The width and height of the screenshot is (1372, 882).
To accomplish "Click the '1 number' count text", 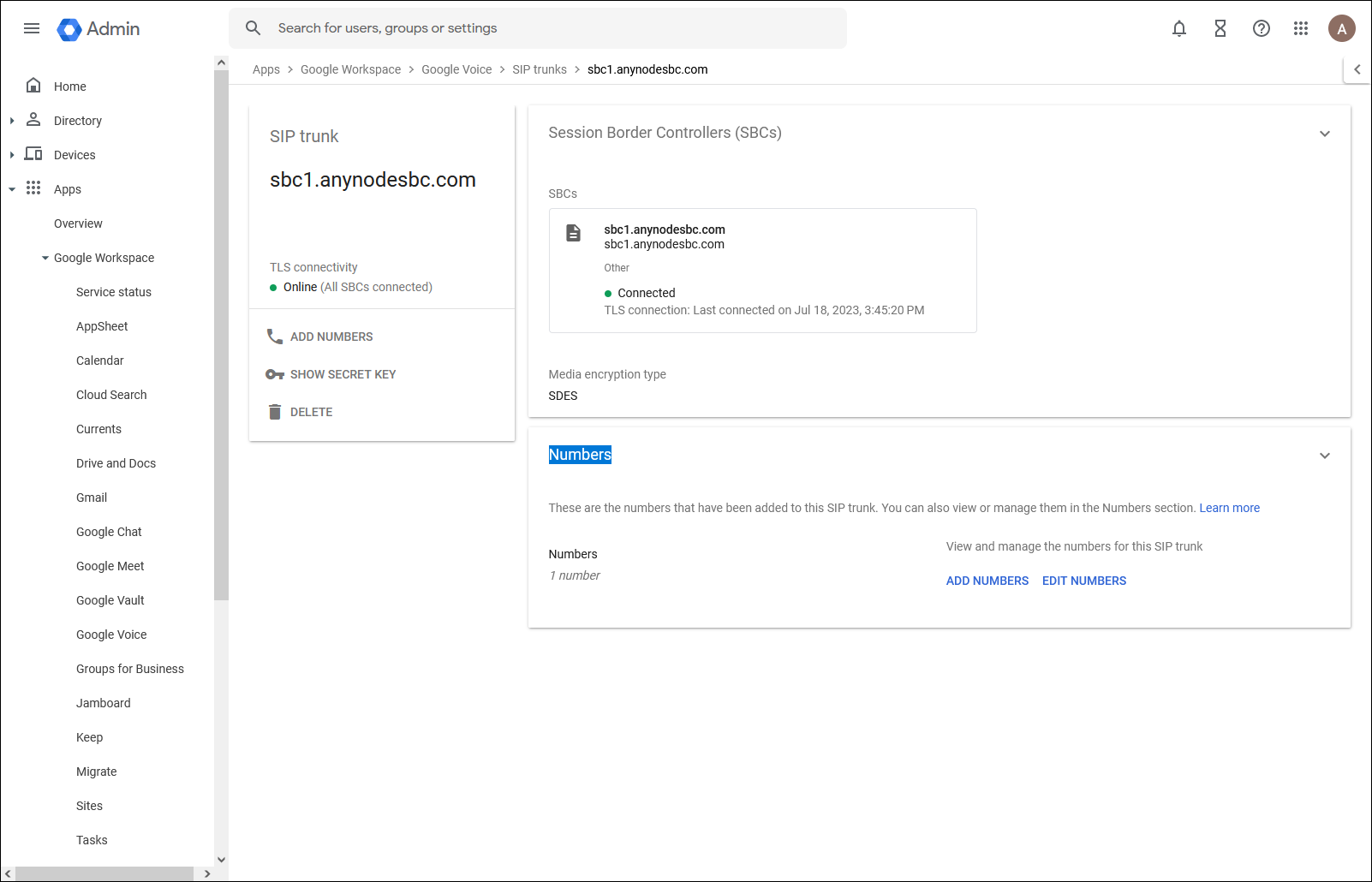I will pos(575,575).
